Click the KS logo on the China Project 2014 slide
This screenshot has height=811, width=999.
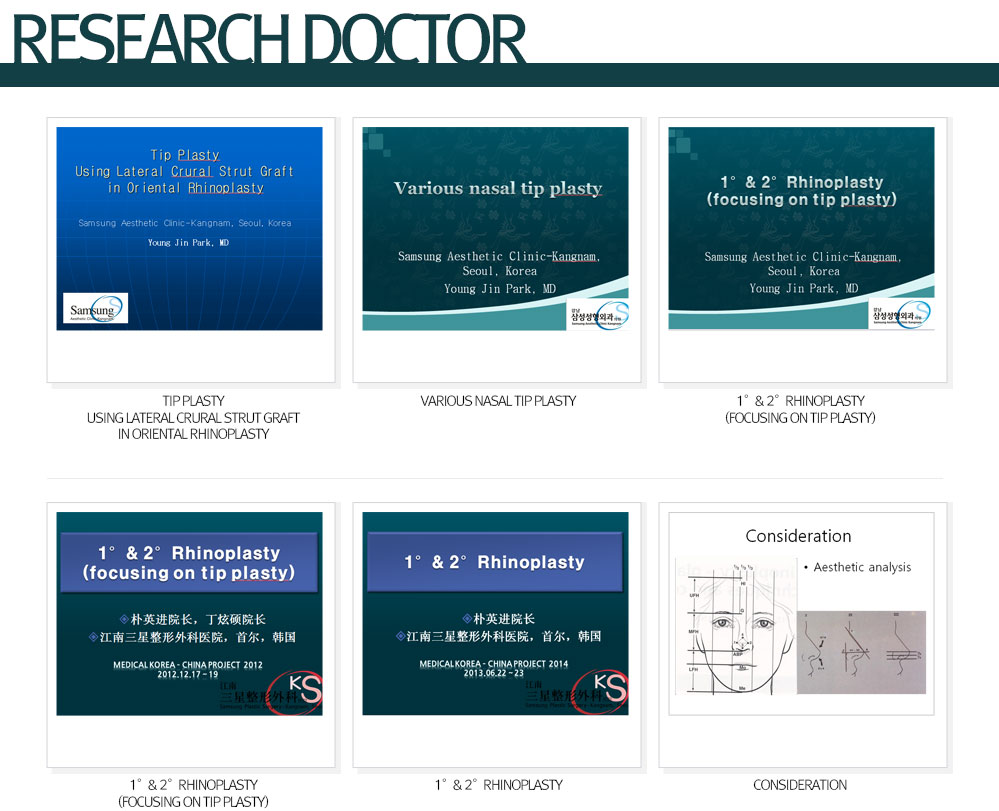pos(597,692)
